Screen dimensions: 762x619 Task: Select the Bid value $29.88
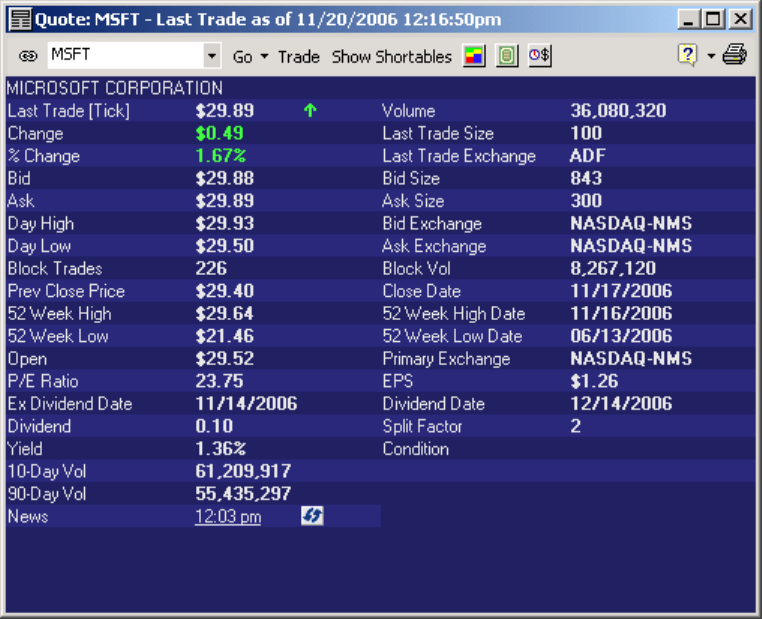click(x=225, y=178)
